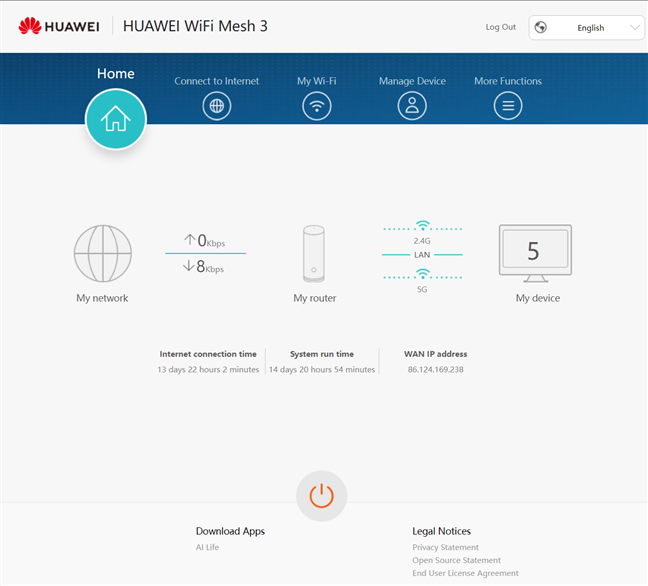Click the 5G Wi-Fi signal icon
This screenshot has height=586, width=648.
tap(422, 274)
